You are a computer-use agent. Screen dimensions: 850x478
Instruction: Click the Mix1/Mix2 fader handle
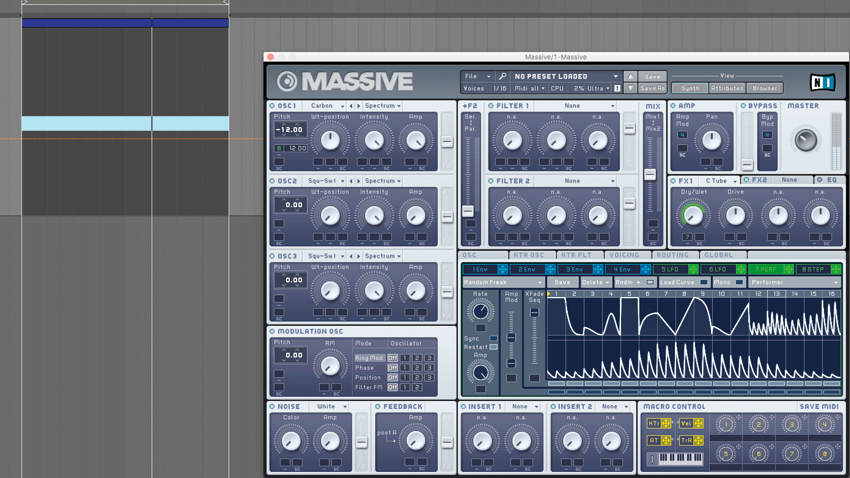click(649, 174)
